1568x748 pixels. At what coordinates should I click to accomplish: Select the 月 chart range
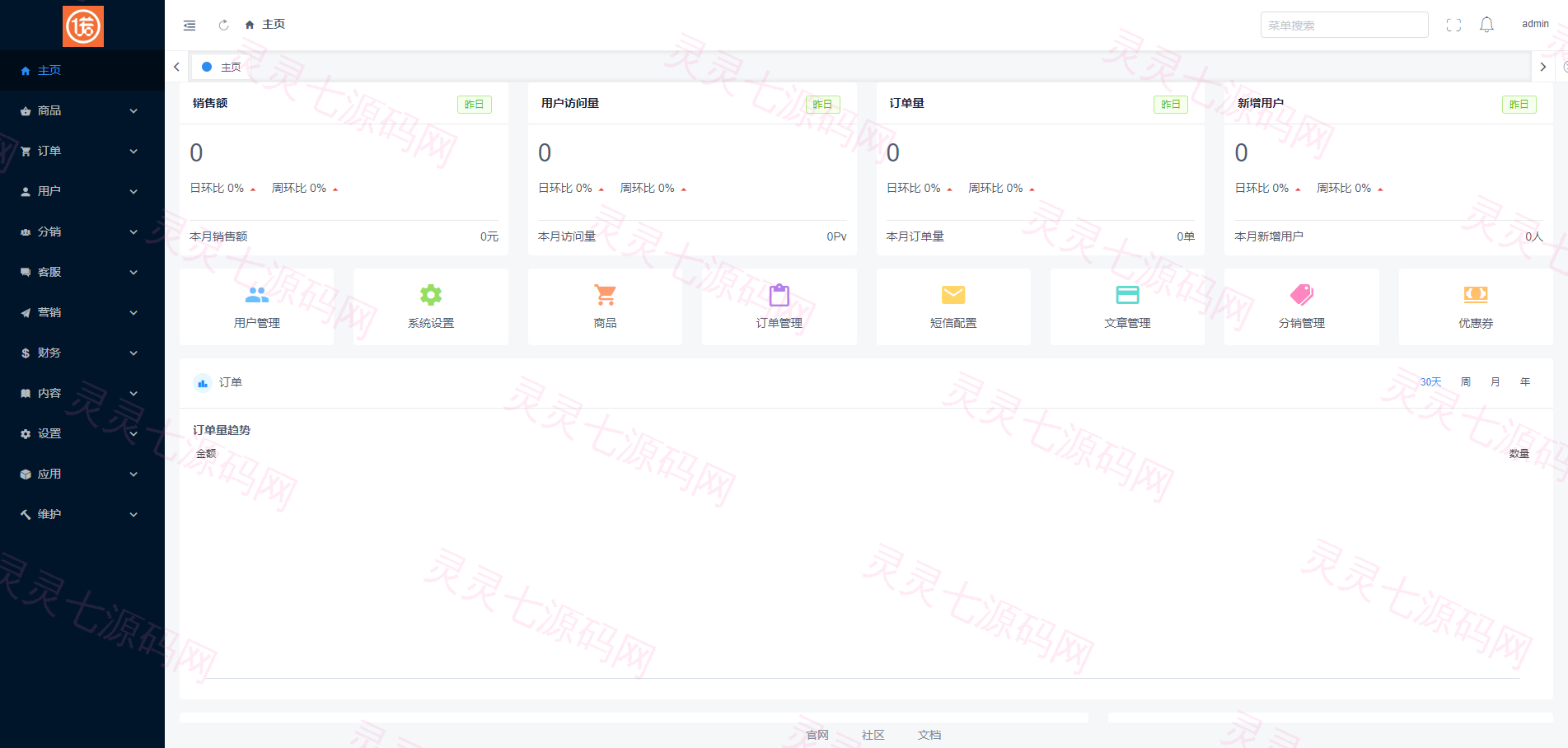click(1495, 382)
